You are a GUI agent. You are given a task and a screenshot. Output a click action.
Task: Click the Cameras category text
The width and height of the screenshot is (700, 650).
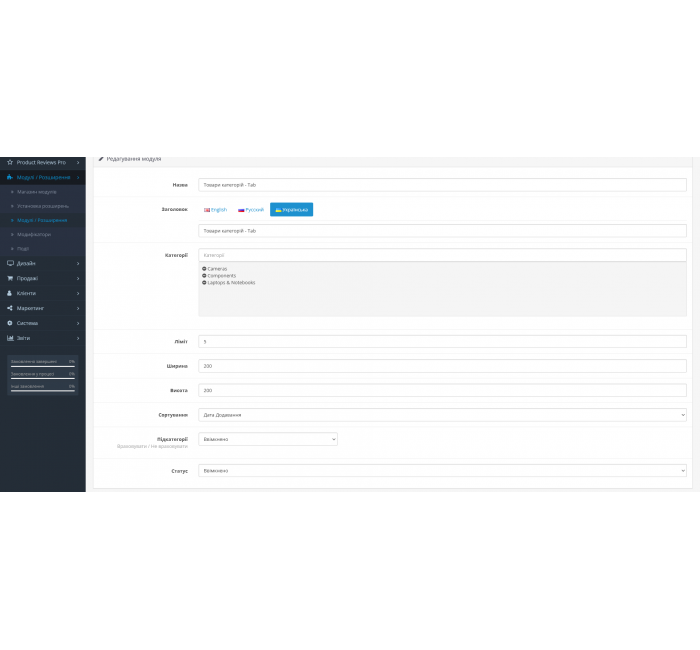click(x=217, y=269)
